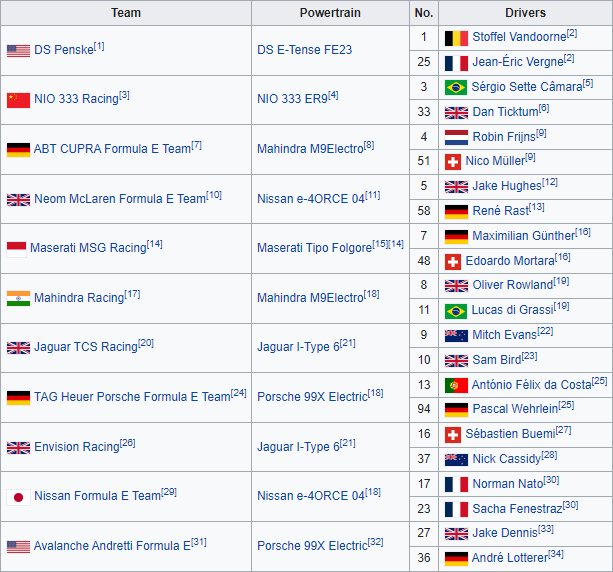
Task: Open the DS Penske team link
Action: coord(64,50)
